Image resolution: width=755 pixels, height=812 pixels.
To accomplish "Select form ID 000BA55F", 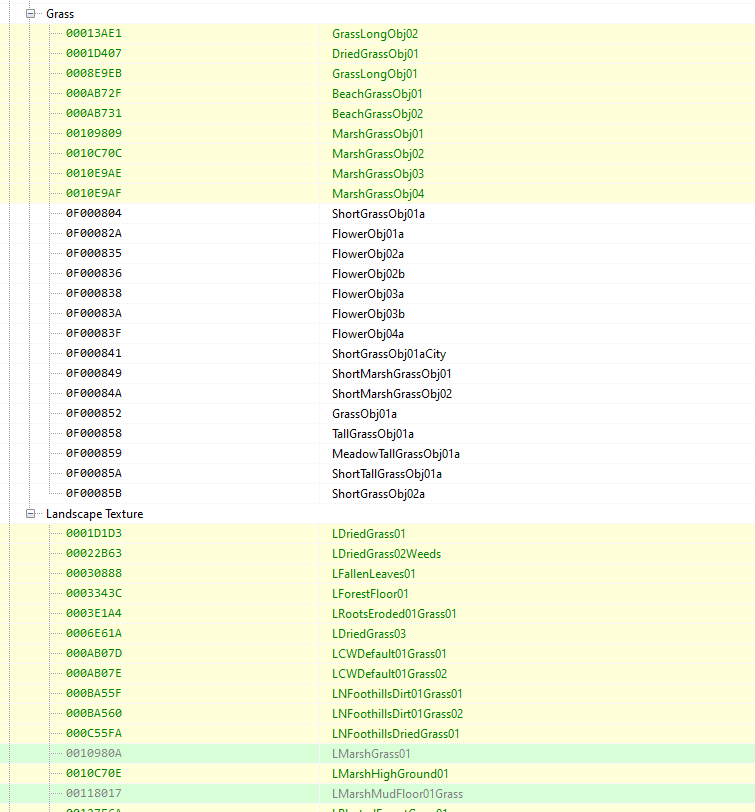I will pos(94,693).
